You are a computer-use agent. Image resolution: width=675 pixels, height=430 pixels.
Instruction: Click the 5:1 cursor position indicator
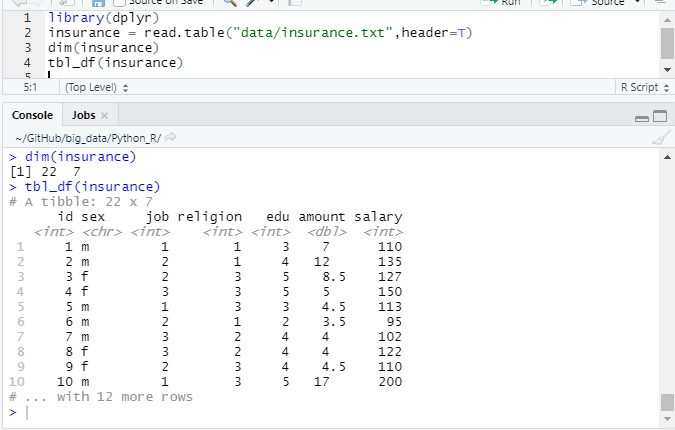pos(30,87)
